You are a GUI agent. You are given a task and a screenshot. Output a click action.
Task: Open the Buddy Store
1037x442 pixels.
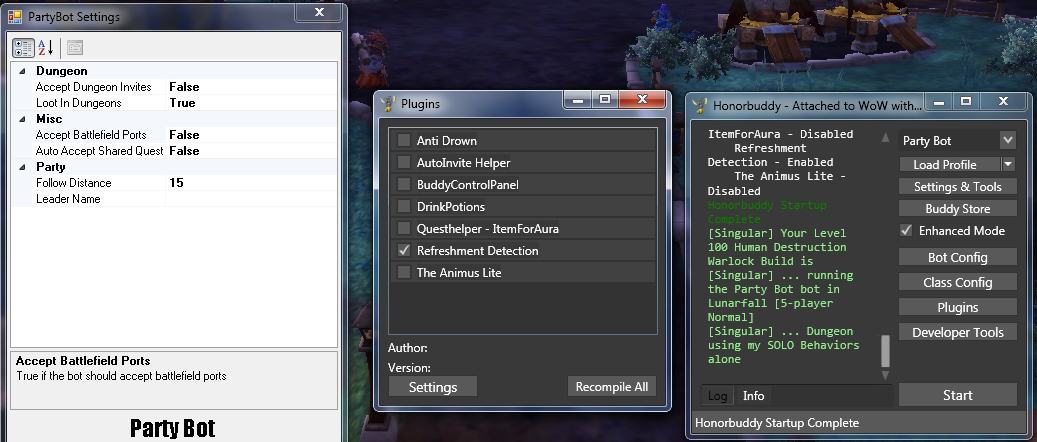point(958,208)
